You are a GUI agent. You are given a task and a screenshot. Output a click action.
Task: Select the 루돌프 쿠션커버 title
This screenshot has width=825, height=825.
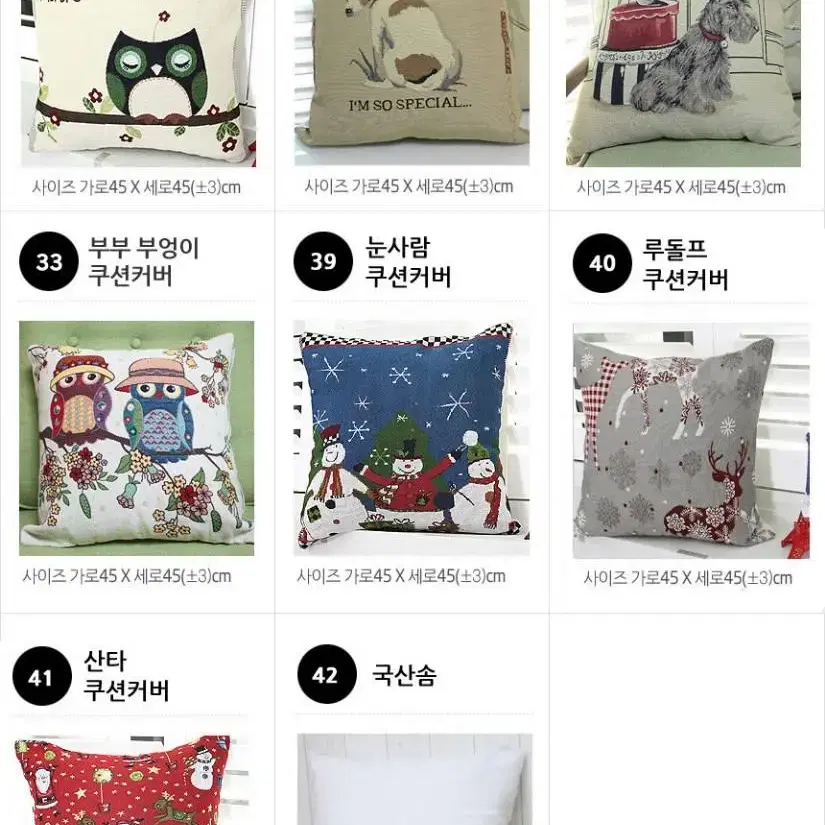pyautogui.click(x=686, y=265)
